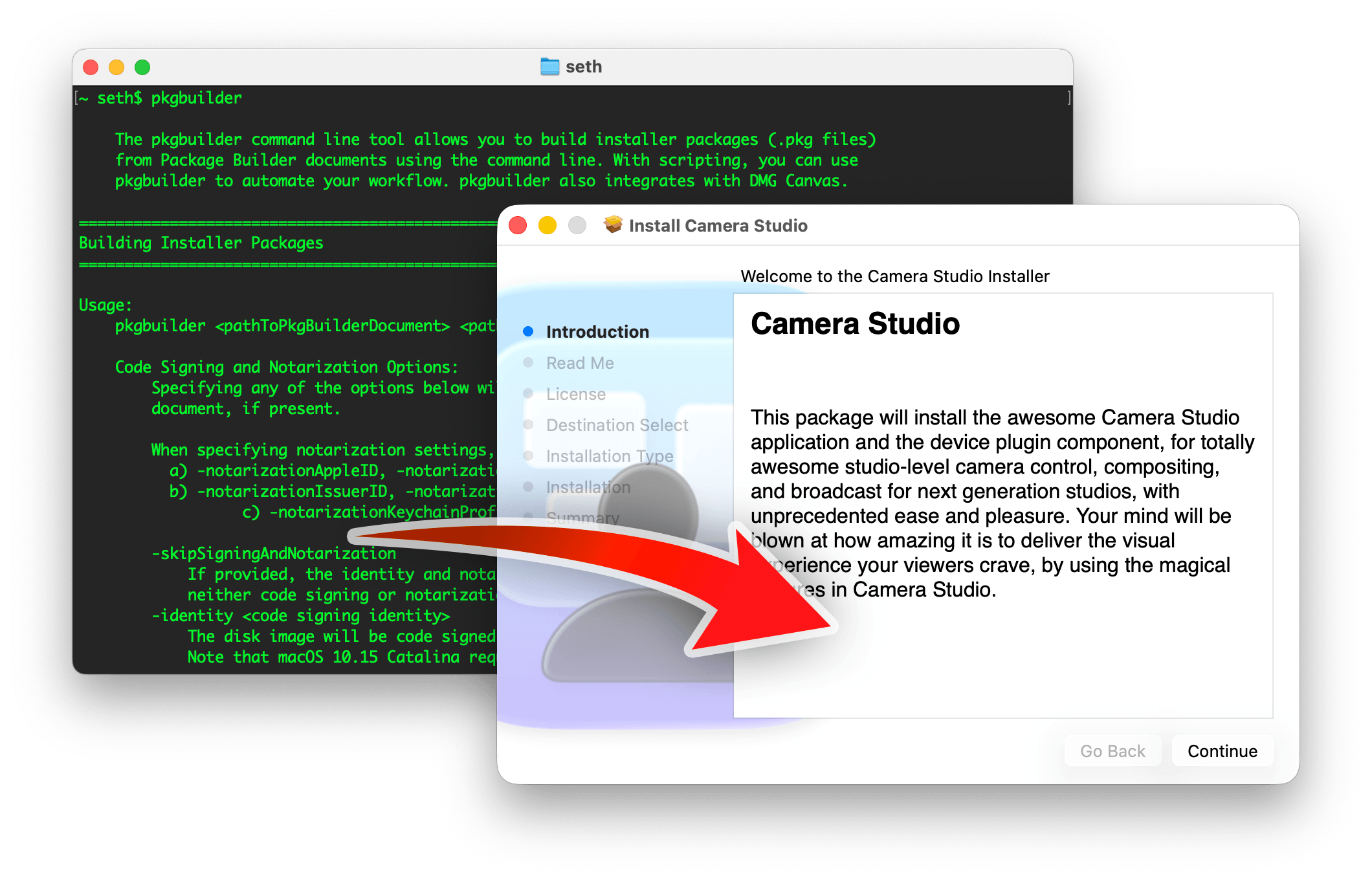Screen dimensions: 1372x880
Task: Maximize the seth terminal window
Action: (x=142, y=67)
